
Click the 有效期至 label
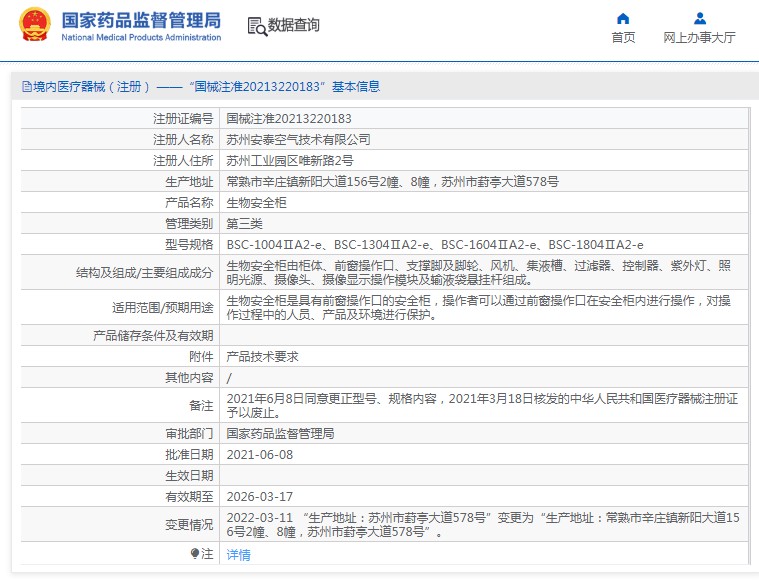pyautogui.click(x=189, y=496)
